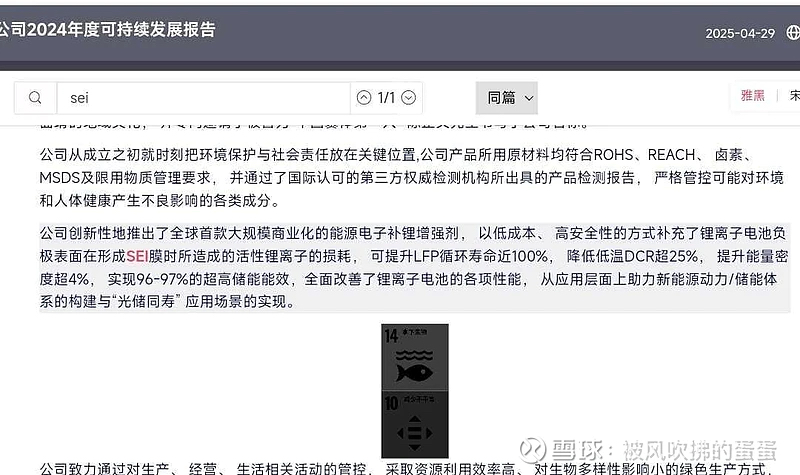Select the highlighted SEI keyword match

(x=137, y=256)
